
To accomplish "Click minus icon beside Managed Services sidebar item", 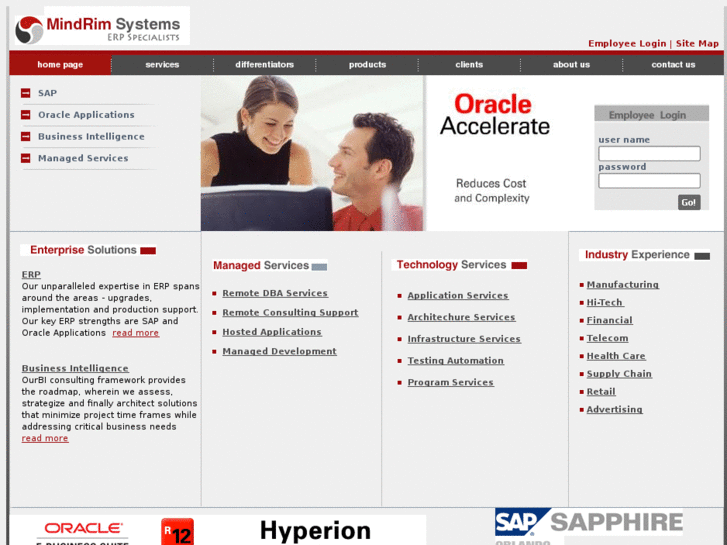I will pyautogui.click(x=26, y=158).
